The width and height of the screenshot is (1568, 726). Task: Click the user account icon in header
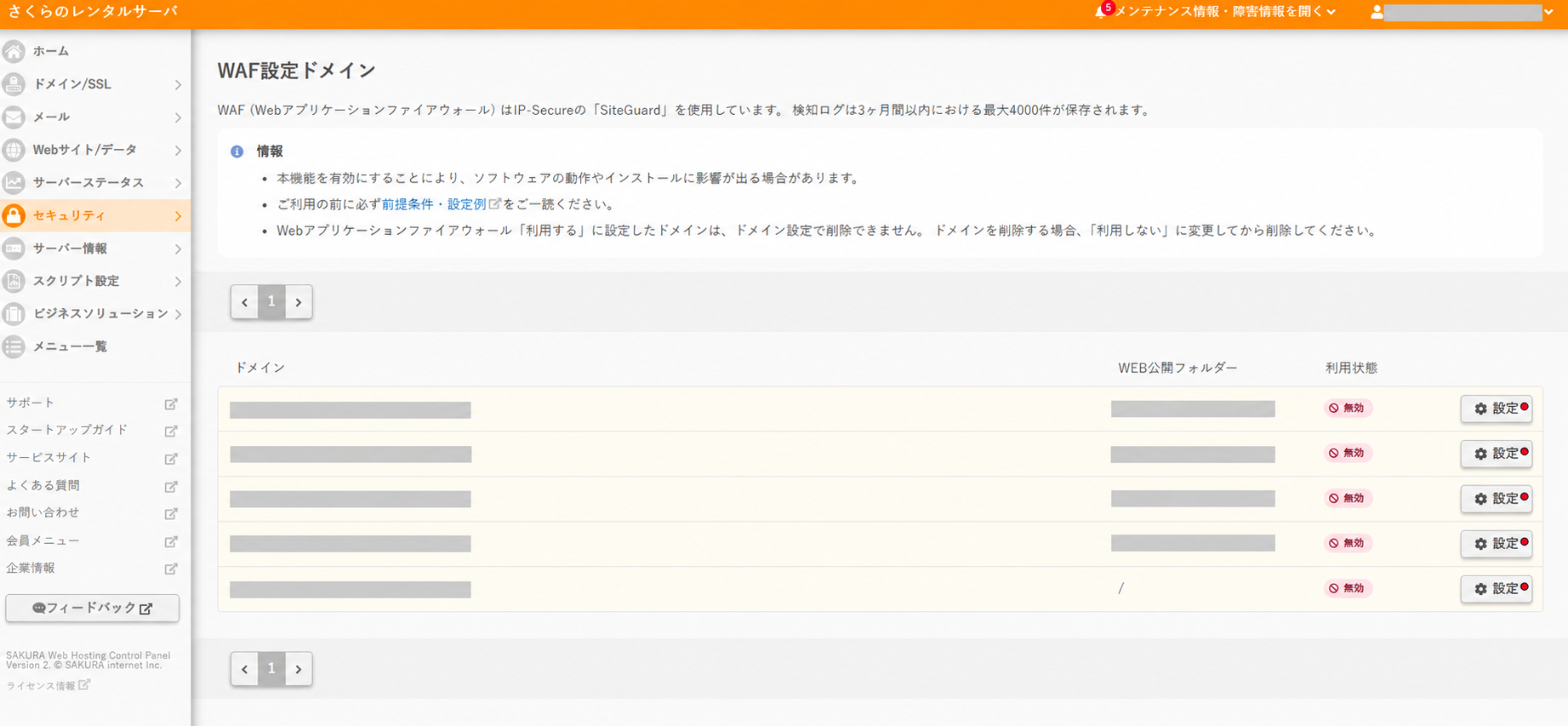[x=1377, y=12]
